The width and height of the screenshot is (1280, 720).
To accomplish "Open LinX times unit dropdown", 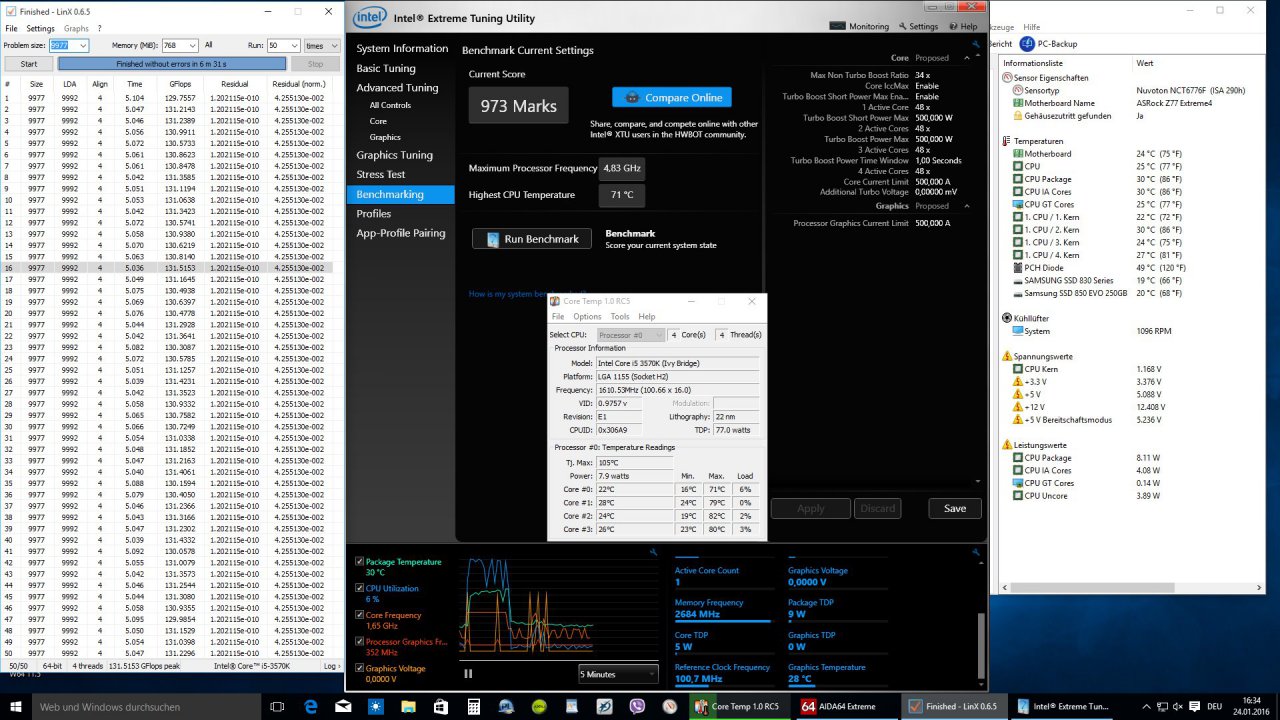I will (x=321, y=45).
